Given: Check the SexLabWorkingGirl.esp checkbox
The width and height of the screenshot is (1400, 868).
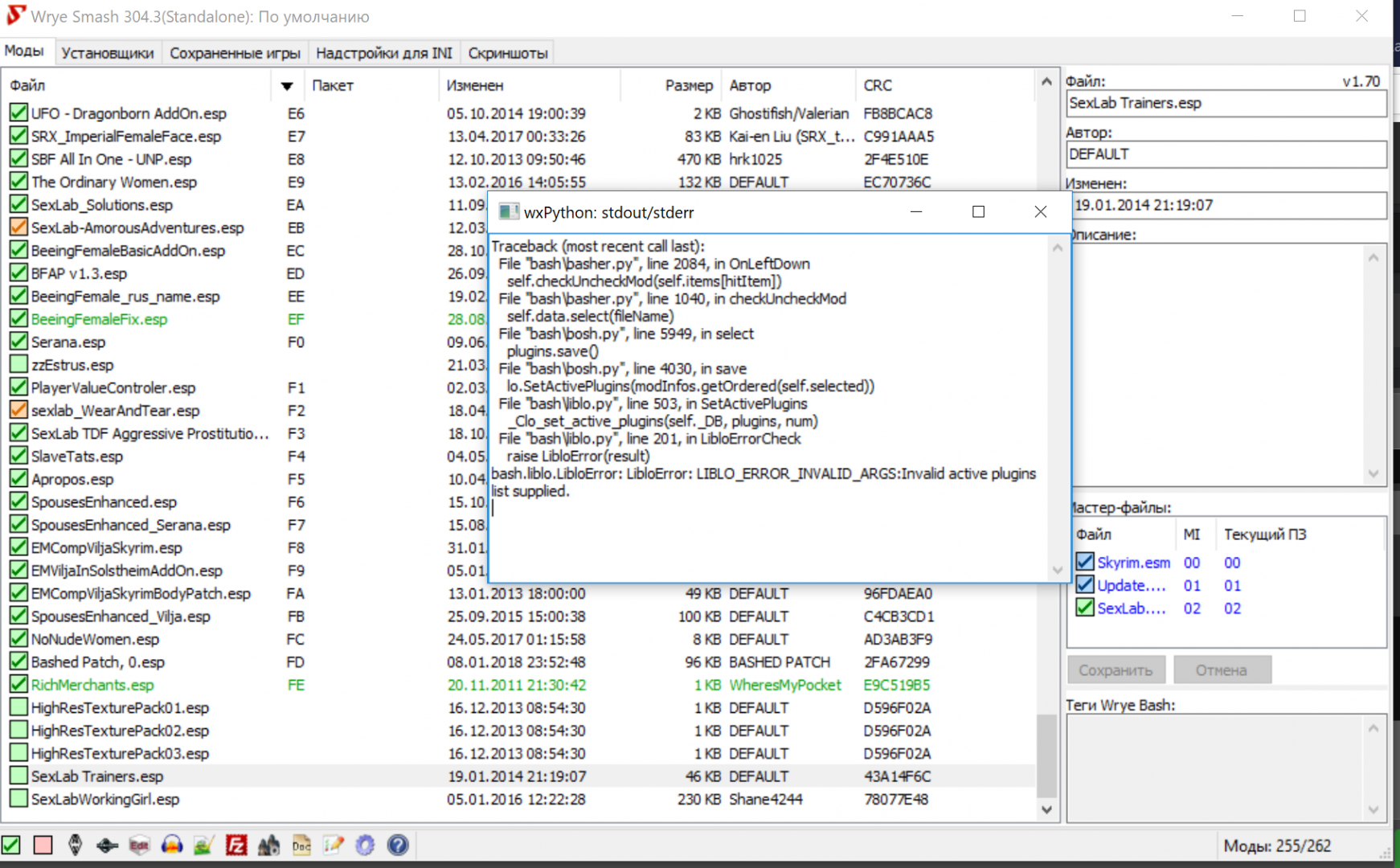Looking at the screenshot, I should click(18, 799).
